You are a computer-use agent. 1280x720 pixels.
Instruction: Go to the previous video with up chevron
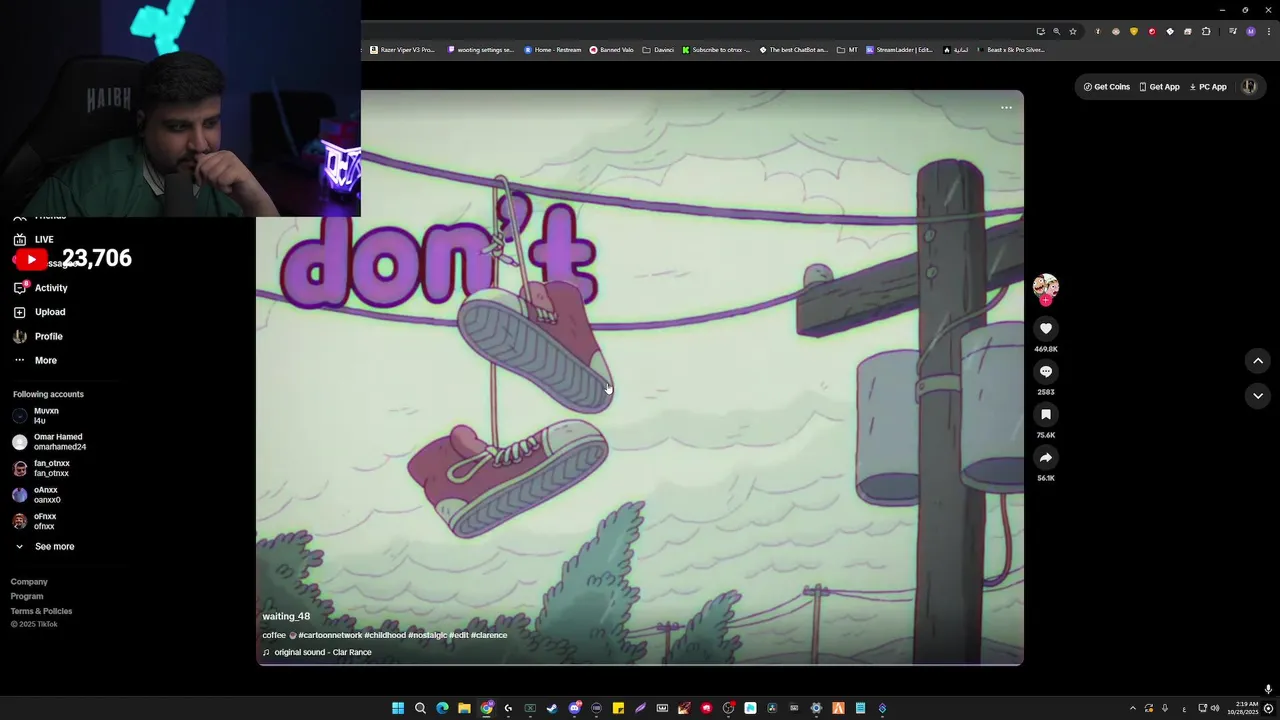point(1258,361)
